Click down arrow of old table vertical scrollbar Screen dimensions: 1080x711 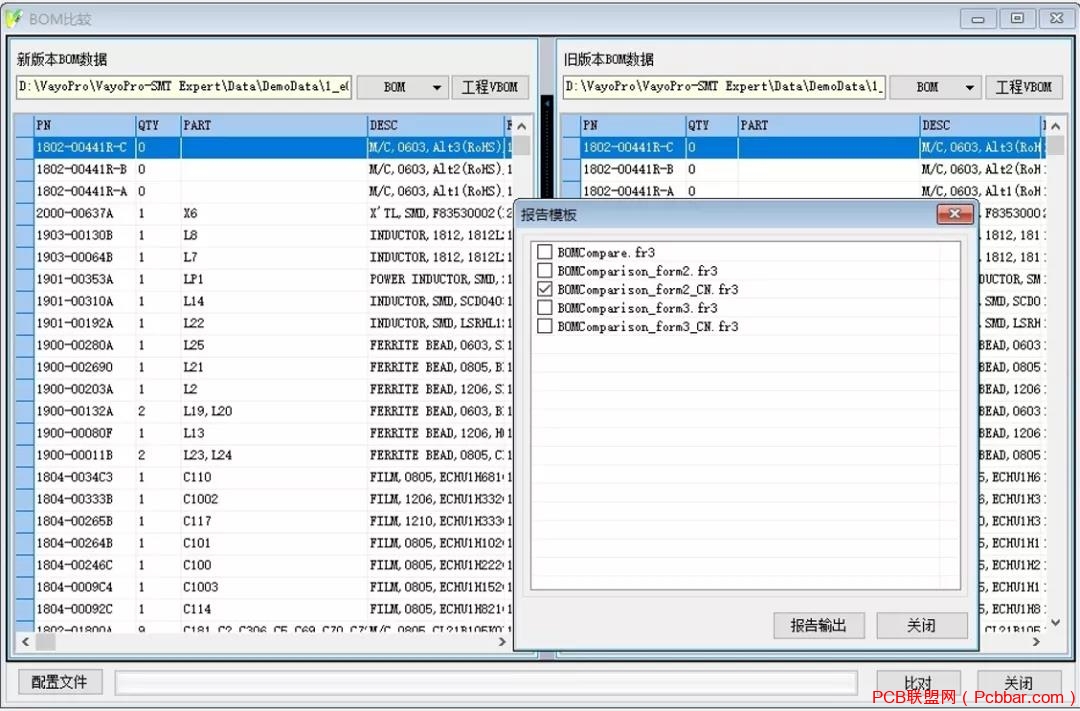[x=1056, y=622]
